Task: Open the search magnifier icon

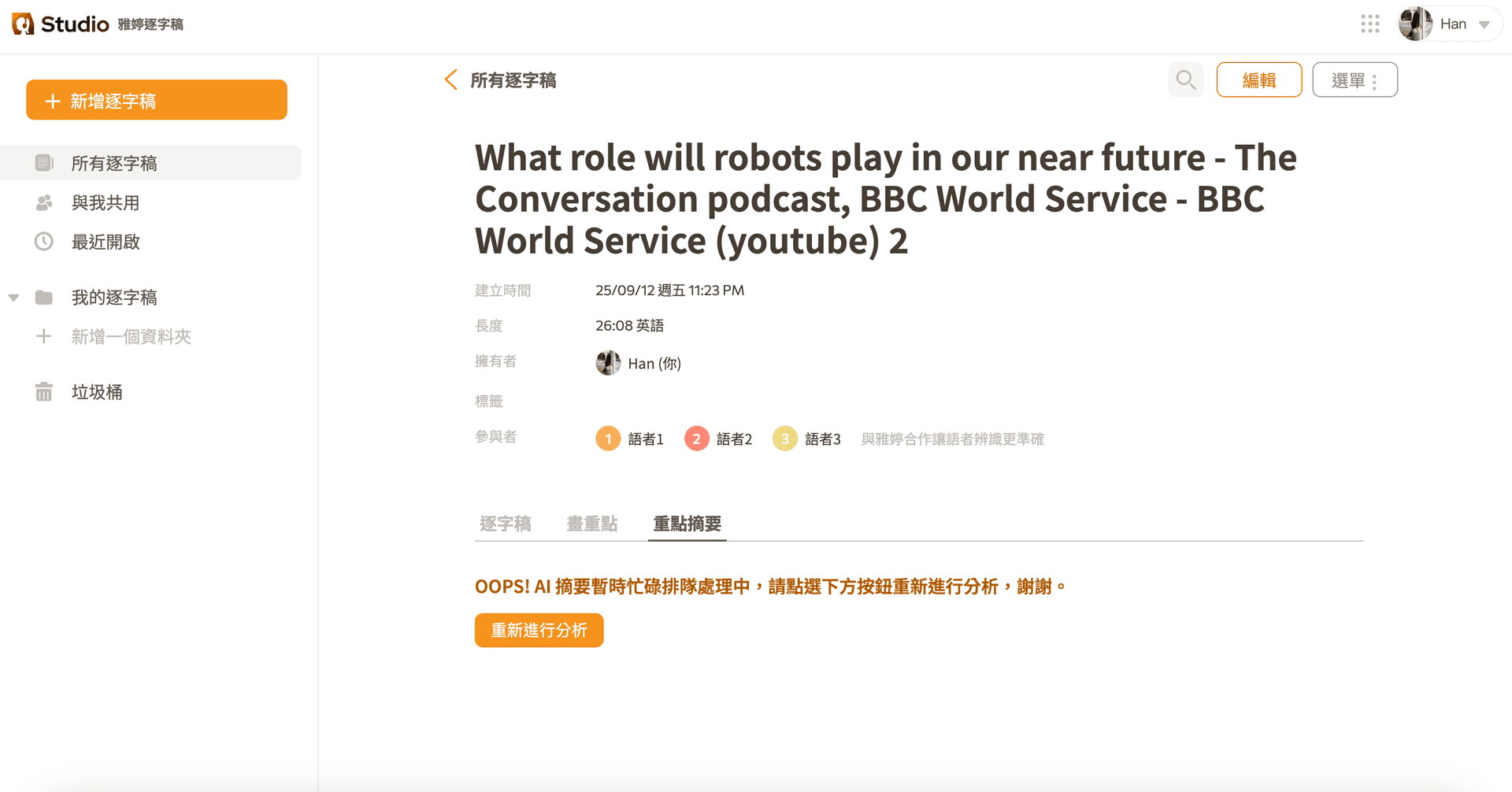Action: pos(1186,80)
